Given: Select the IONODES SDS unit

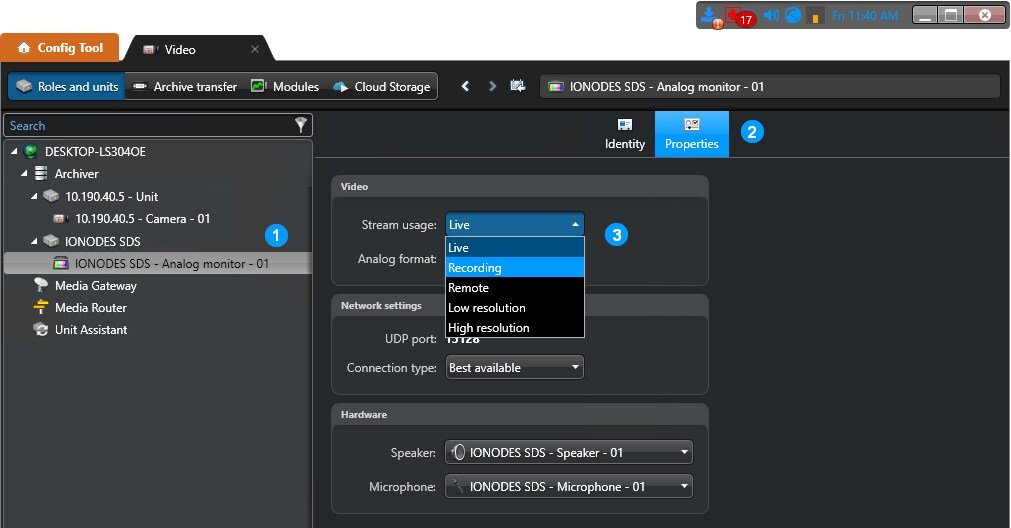Looking at the screenshot, I should point(102,242).
